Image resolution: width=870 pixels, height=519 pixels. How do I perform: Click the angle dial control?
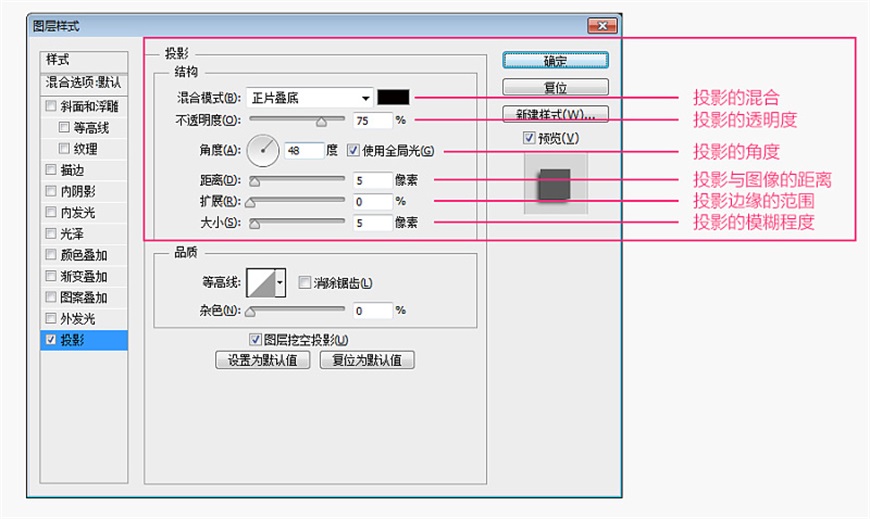262,150
